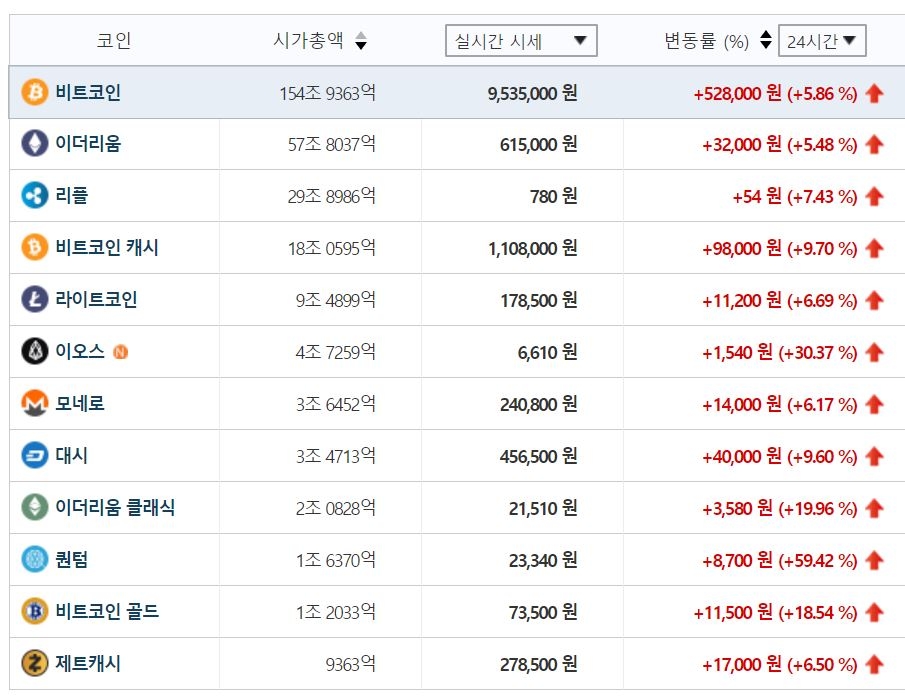
Task: Open the 이더리움 클래식 coin link
Action: (115, 507)
